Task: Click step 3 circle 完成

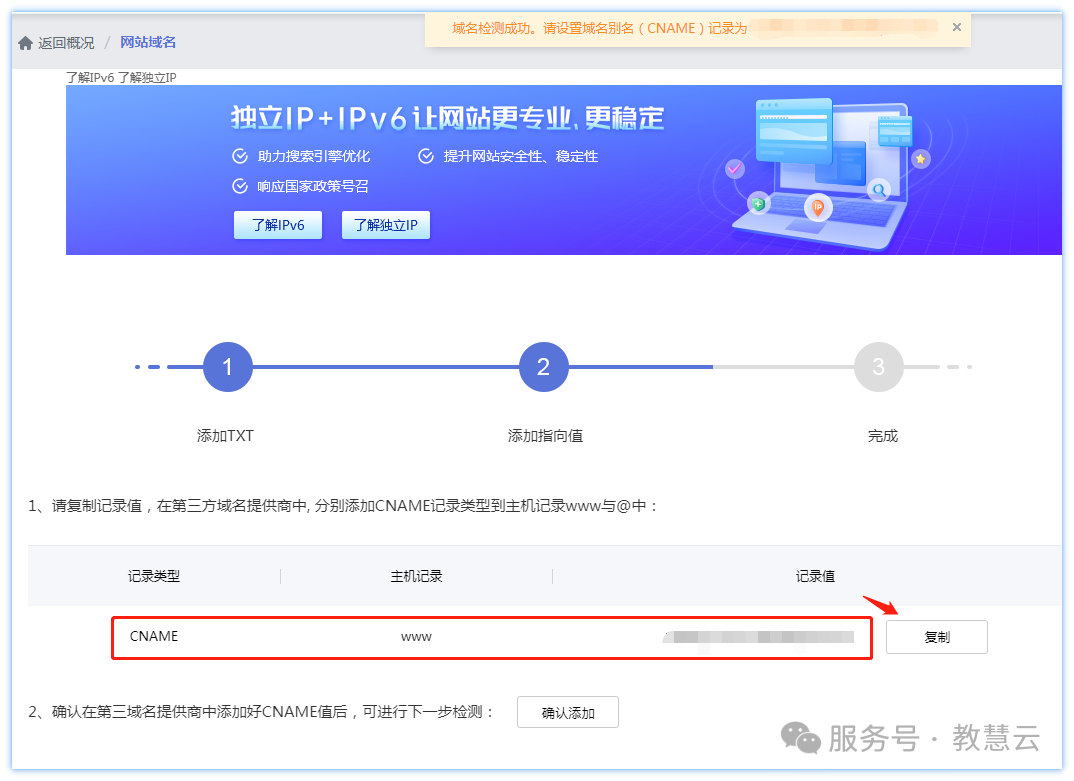Action: tap(878, 367)
